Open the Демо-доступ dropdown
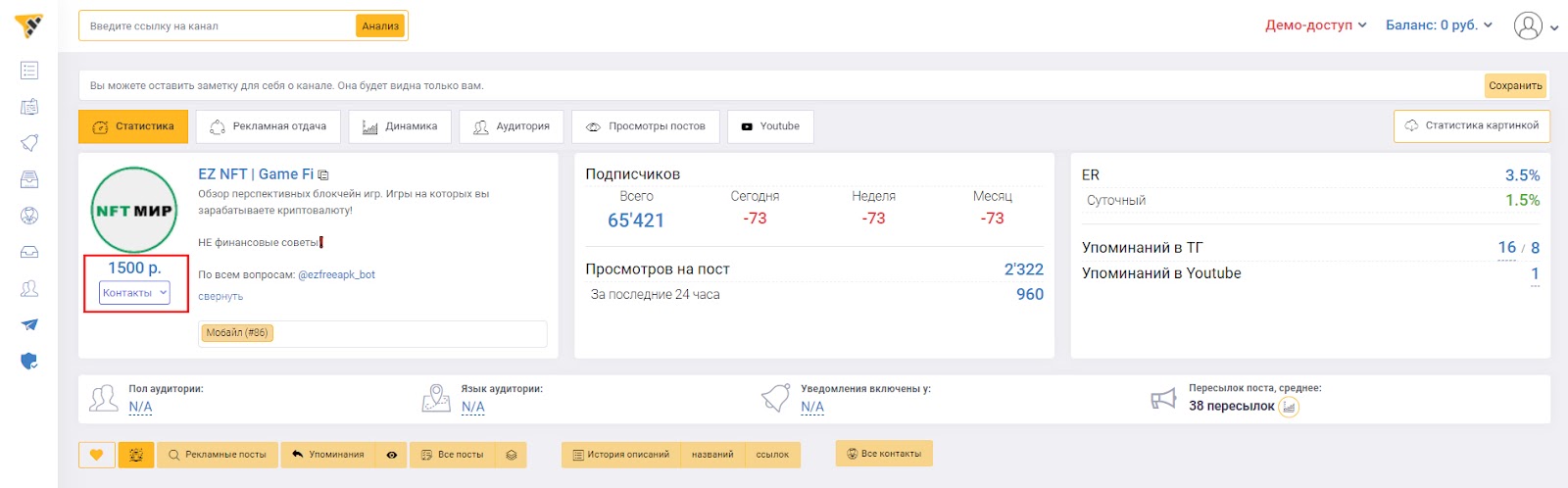1568x488 pixels. [x=1315, y=25]
